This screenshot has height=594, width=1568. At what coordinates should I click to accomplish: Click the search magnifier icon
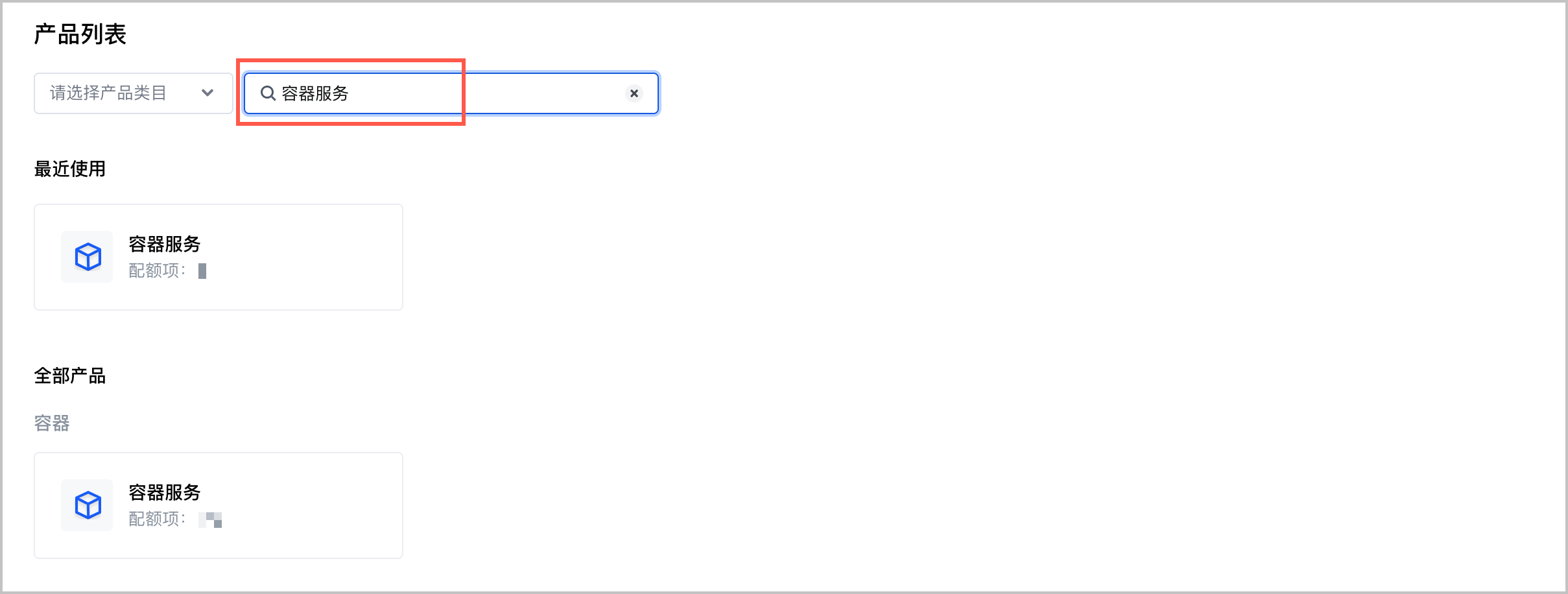(x=268, y=93)
